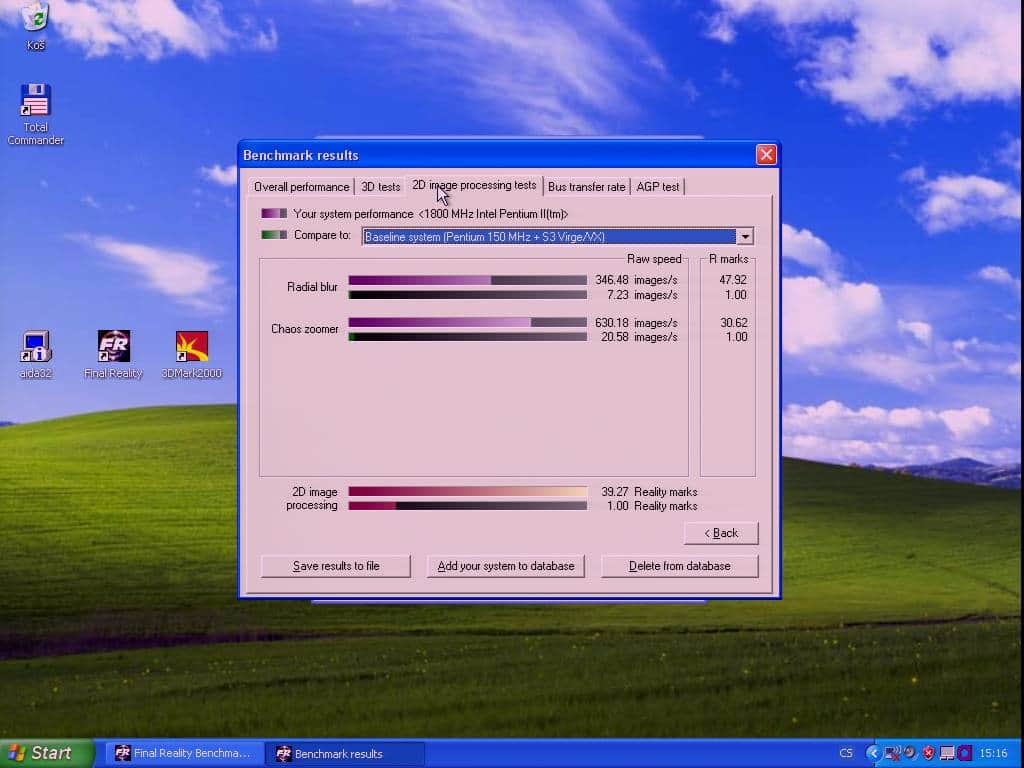Select the aida32 desktop shortcut
This screenshot has width=1024, height=768.
[x=35, y=354]
